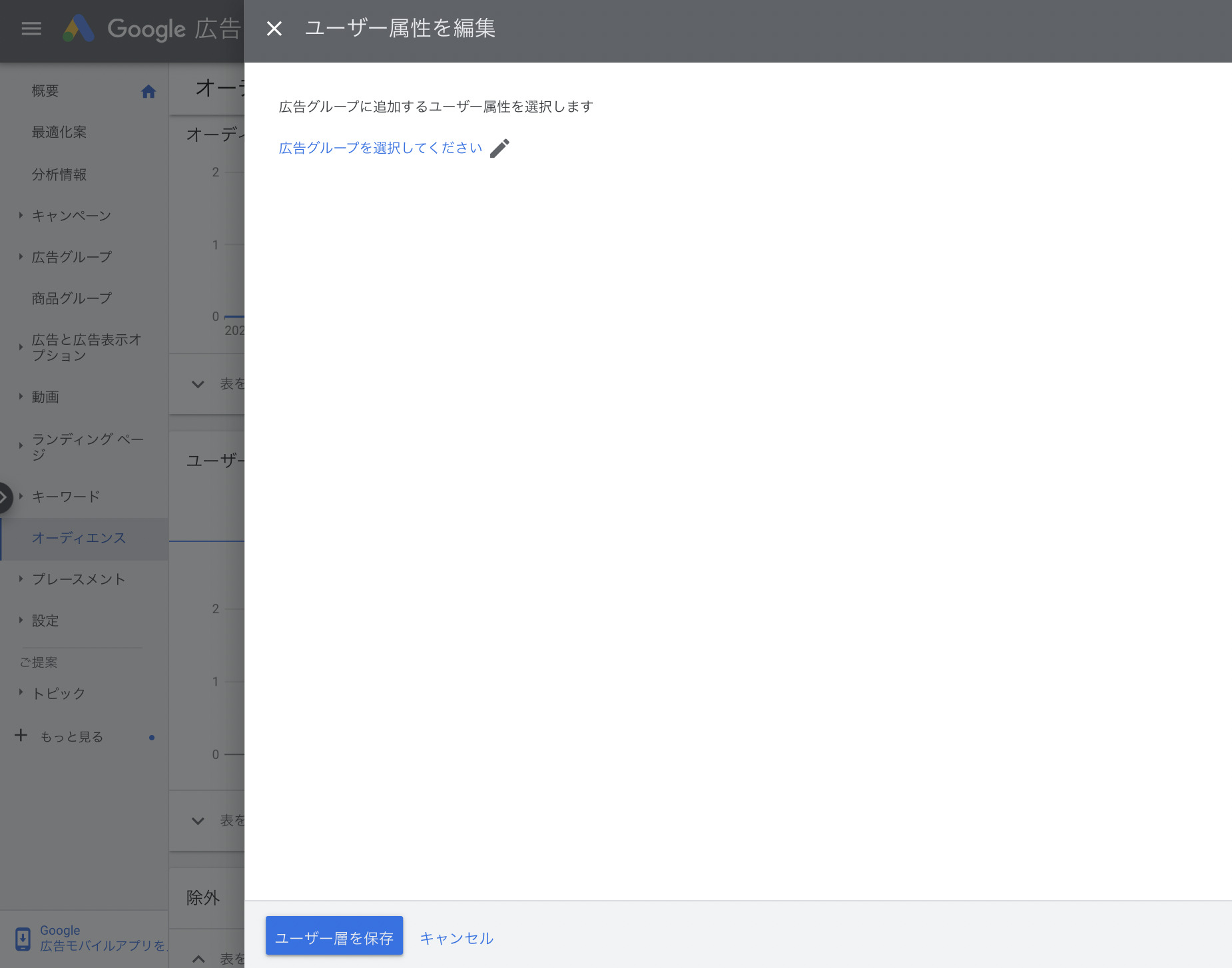Open the 最適化案 page
1232x968 pixels.
click(59, 132)
